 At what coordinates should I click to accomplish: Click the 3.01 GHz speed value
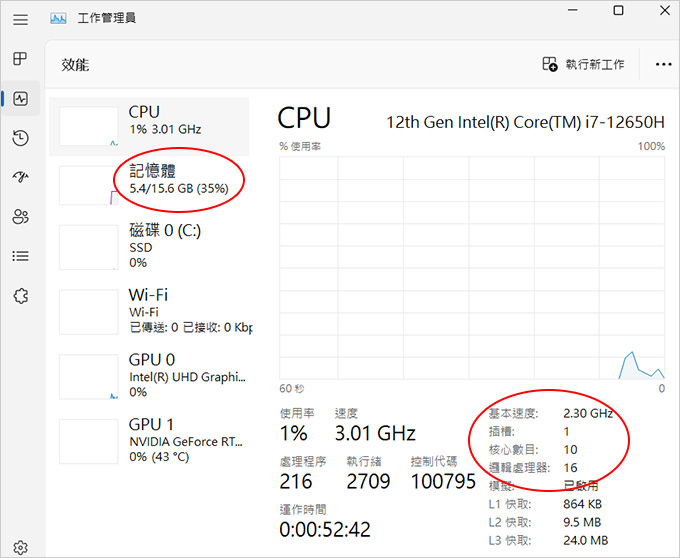pyautogui.click(x=375, y=433)
